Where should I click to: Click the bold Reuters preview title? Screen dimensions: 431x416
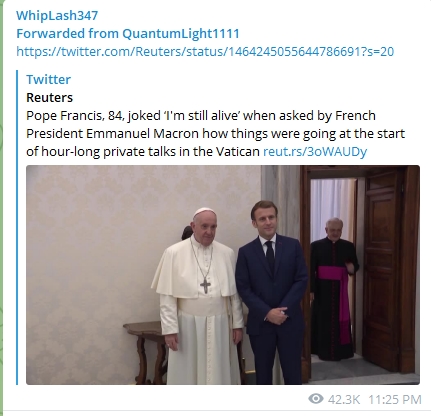pos(49,98)
